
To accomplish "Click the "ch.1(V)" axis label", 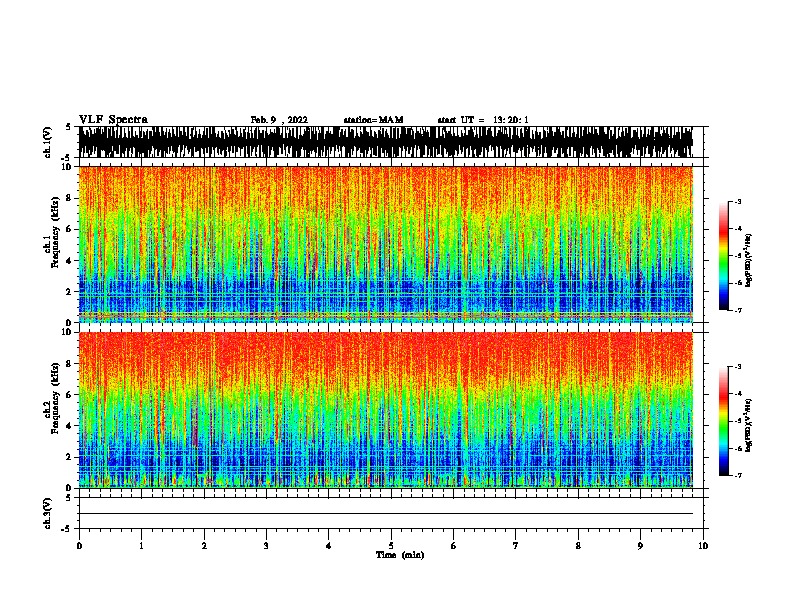I will click(48, 142).
